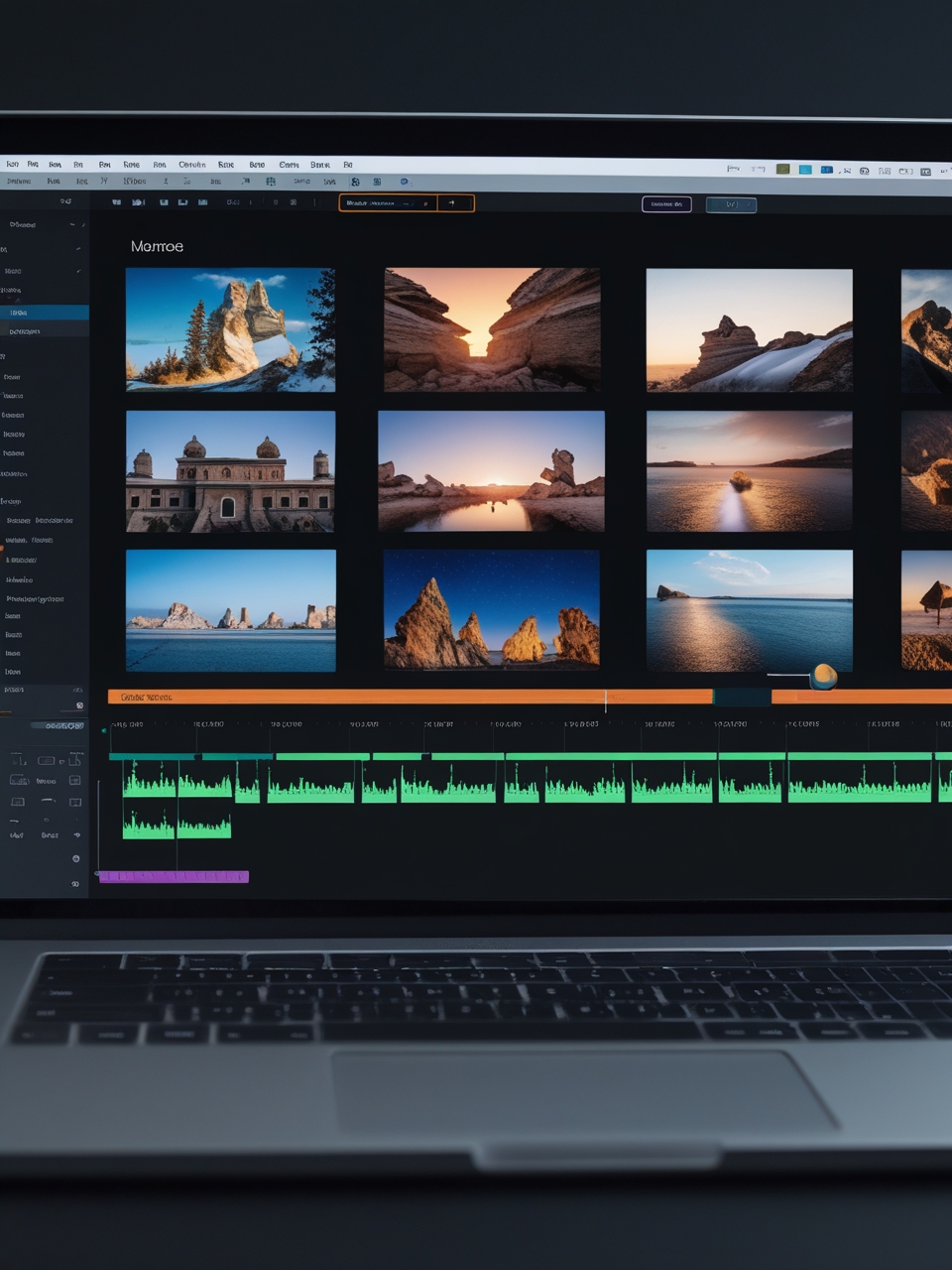Image resolution: width=952 pixels, height=1270 pixels.
Task: Click the circular icon above the bottom tools panel icon
Action: click(75, 858)
